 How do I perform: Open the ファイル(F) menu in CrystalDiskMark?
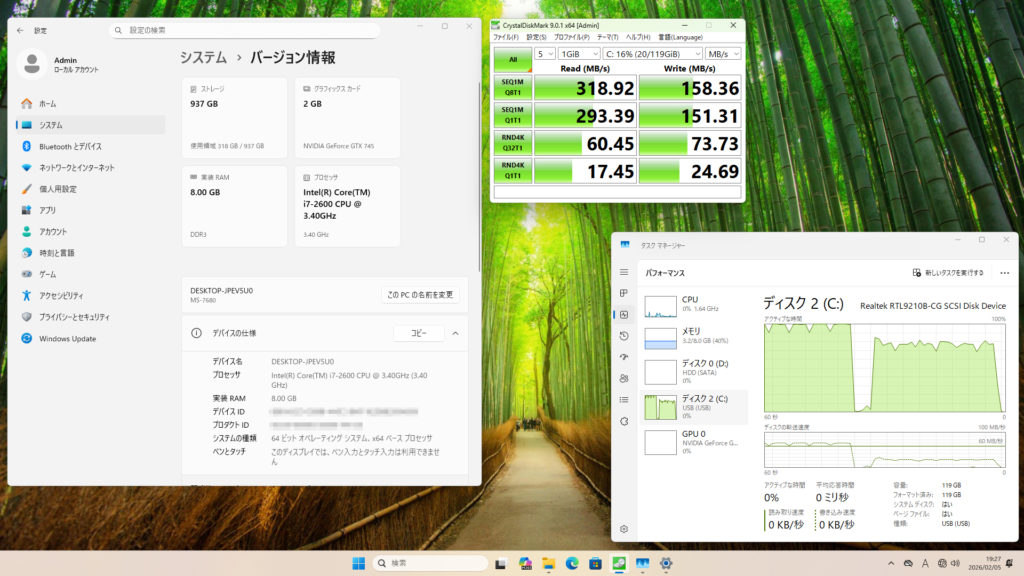click(x=507, y=37)
